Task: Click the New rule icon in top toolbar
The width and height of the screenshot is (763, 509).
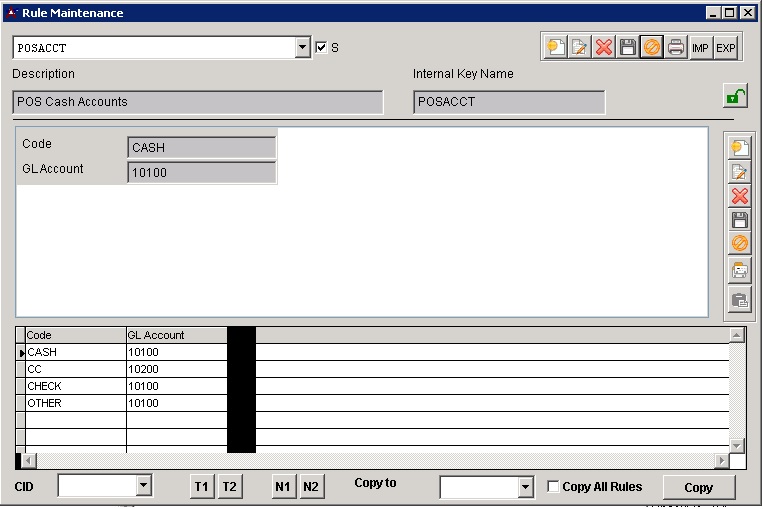Action: 555,47
